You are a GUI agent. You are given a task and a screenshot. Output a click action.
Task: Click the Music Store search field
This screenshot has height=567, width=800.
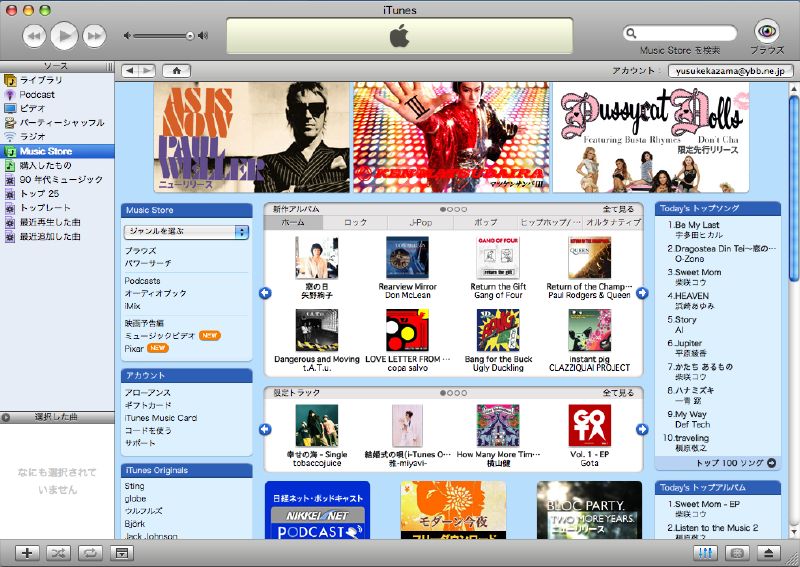pyautogui.click(x=680, y=33)
